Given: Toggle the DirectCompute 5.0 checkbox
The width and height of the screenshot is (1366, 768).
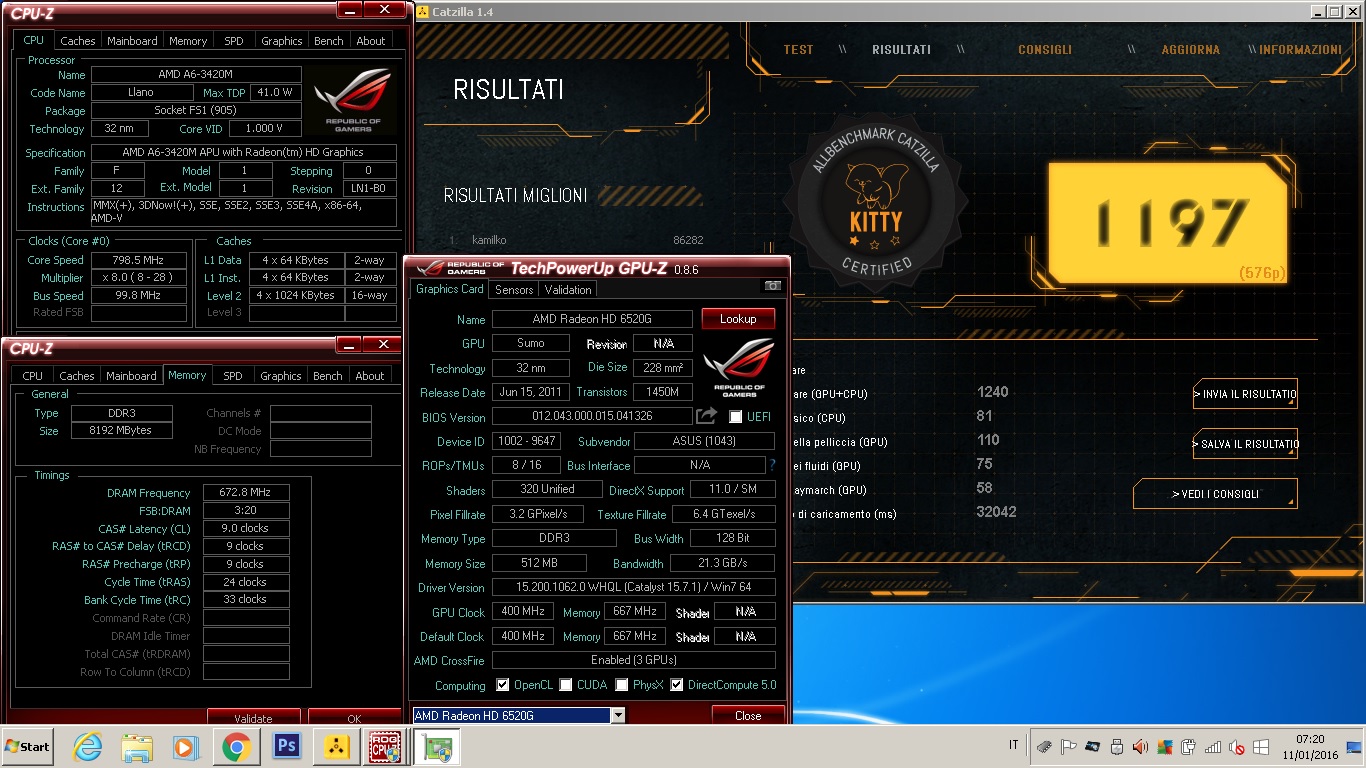Looking at the screenshot, I should 677,685.
